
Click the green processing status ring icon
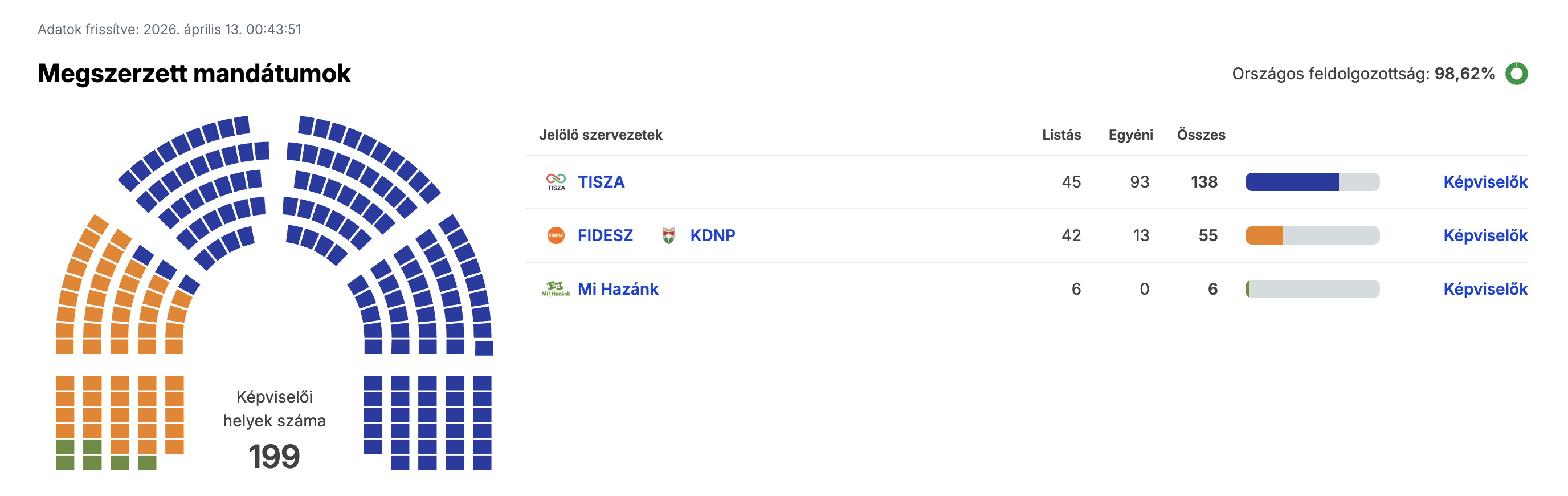pyautogui.click(x=1516, y=74)
